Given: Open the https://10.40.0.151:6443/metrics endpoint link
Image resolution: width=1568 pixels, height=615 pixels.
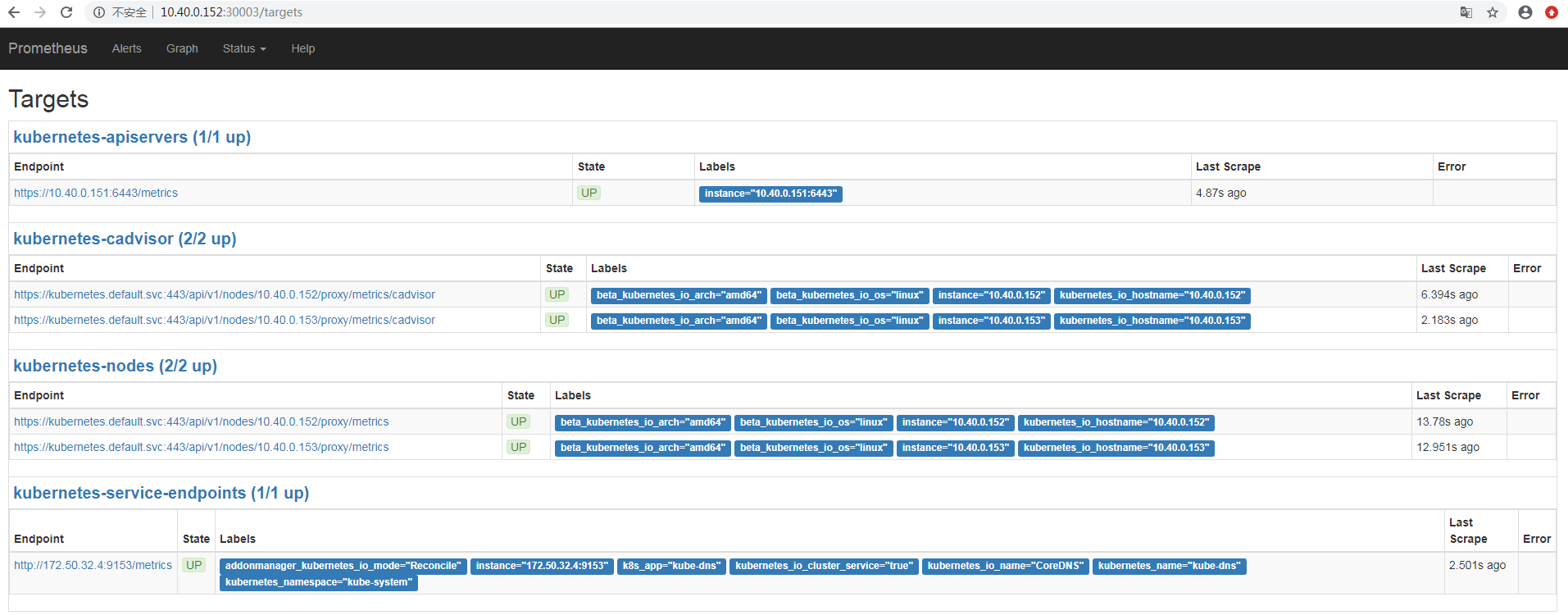Looking at the screenshot, I should pyautogui.click(x=96, y=193).
